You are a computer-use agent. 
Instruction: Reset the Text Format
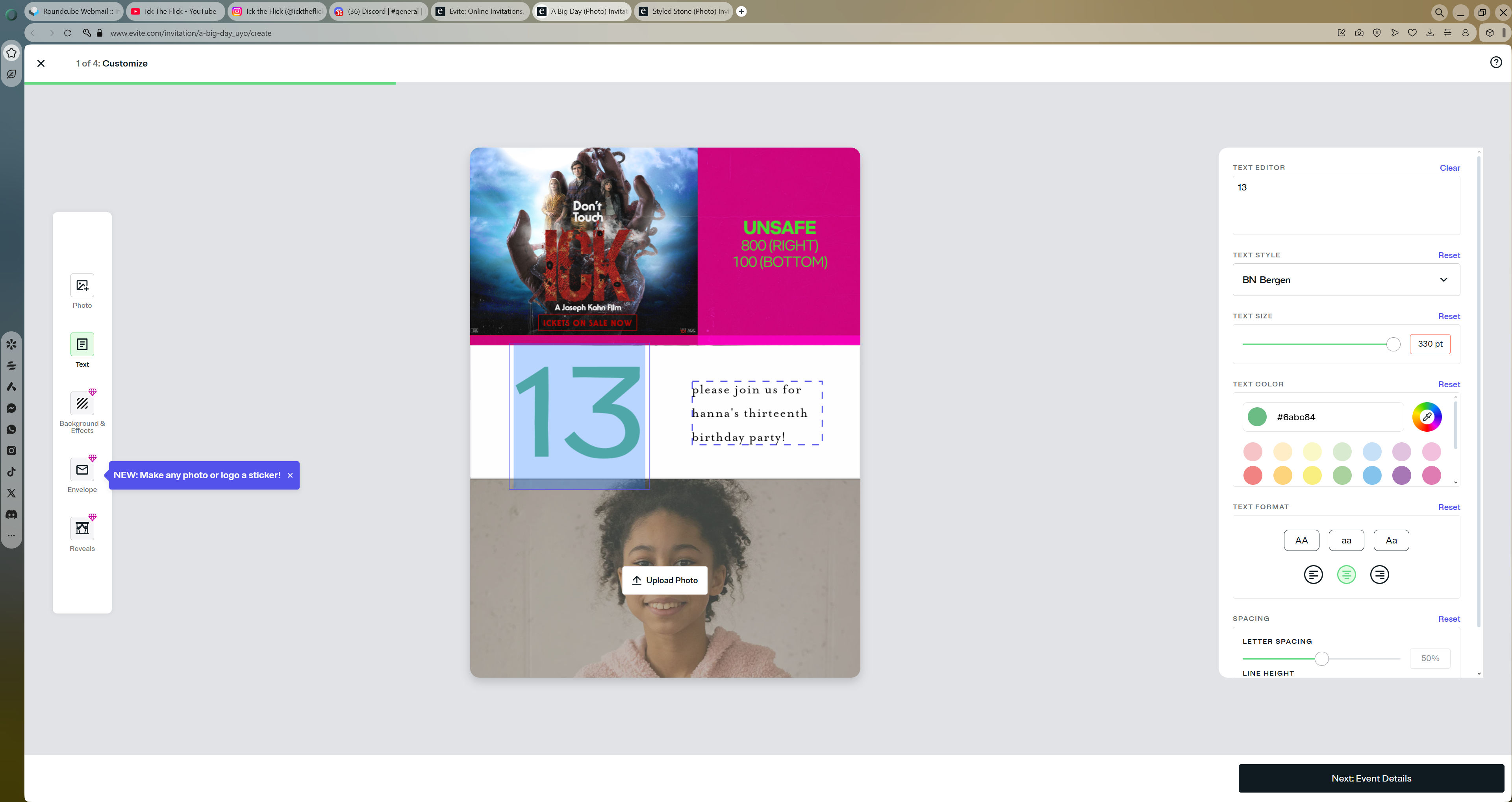pyautogui.click(x=1449, y=507)
